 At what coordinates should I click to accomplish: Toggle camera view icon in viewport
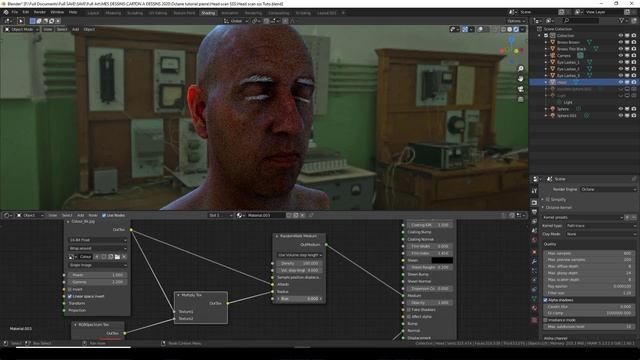pos(520,89)
